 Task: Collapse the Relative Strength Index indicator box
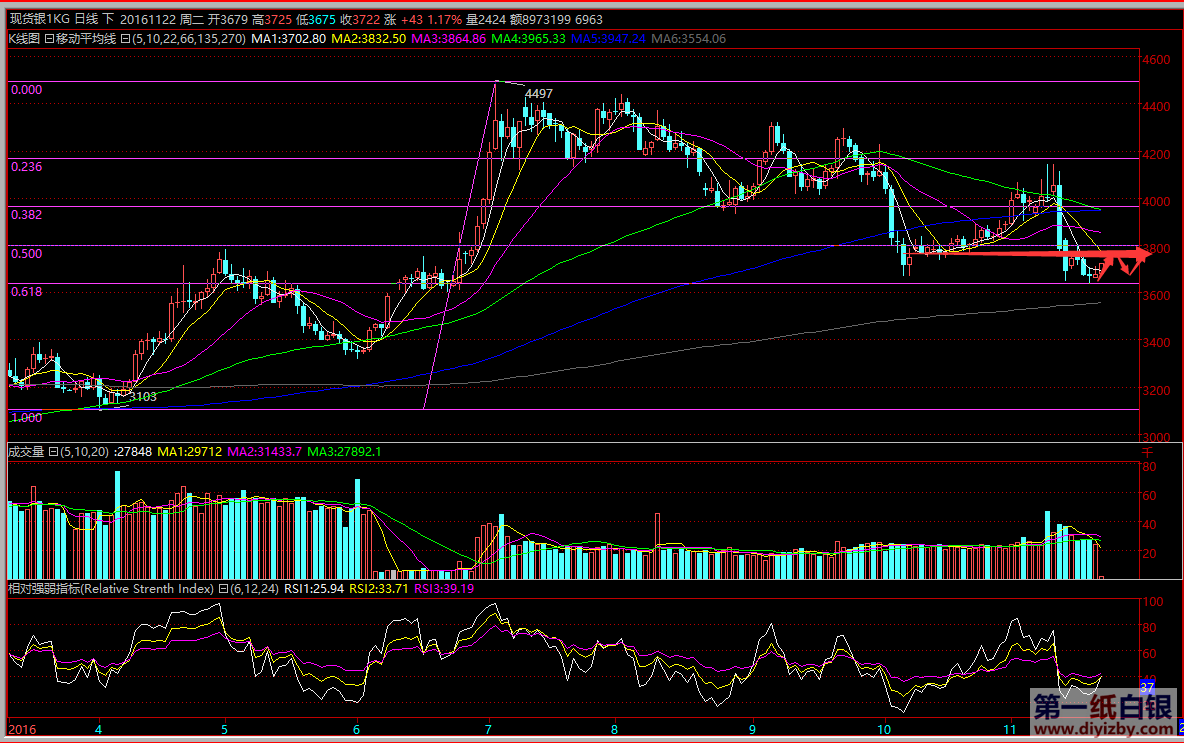(223, 589)
